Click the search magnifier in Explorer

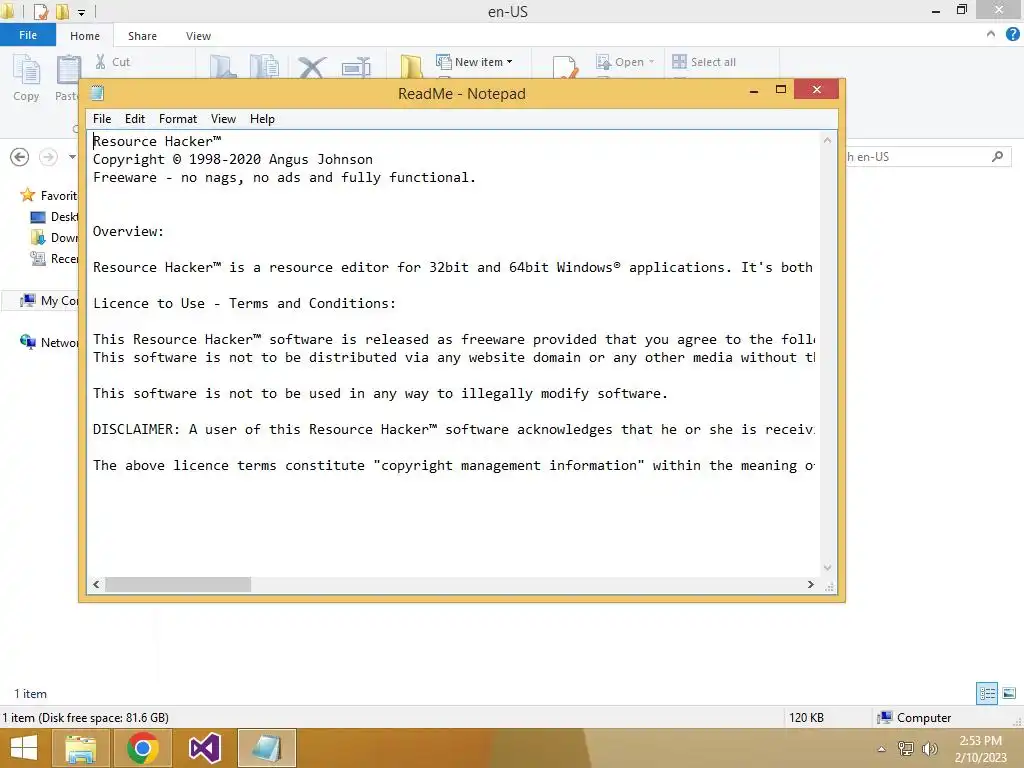pyautogui.click(x=997, y=157)
